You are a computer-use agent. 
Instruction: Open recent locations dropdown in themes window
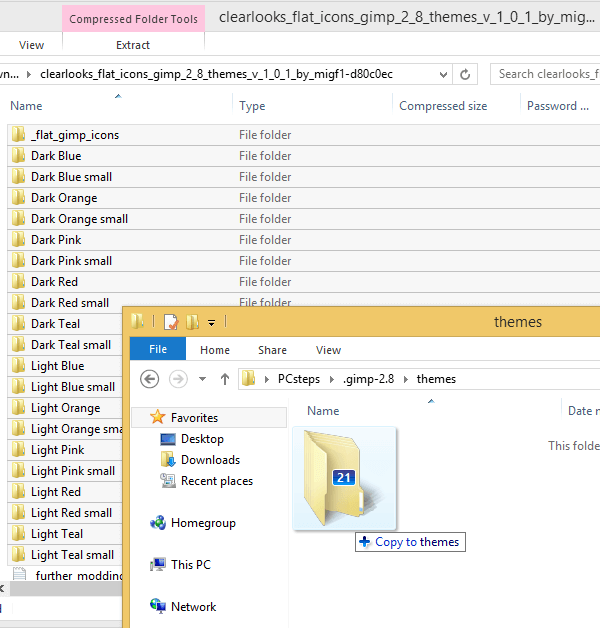pyautogui.click(x=202, y=379)
